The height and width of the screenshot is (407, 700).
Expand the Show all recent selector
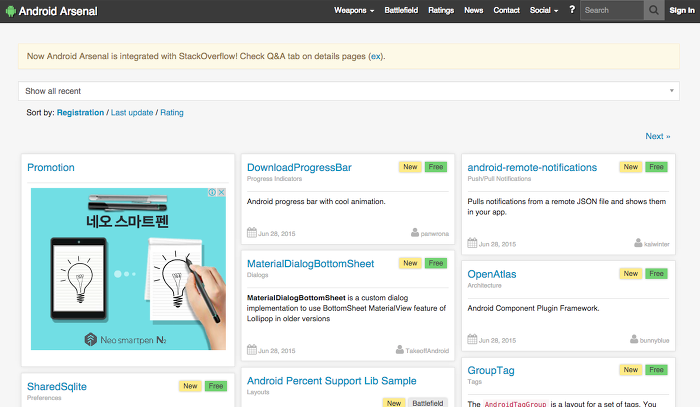349,91
